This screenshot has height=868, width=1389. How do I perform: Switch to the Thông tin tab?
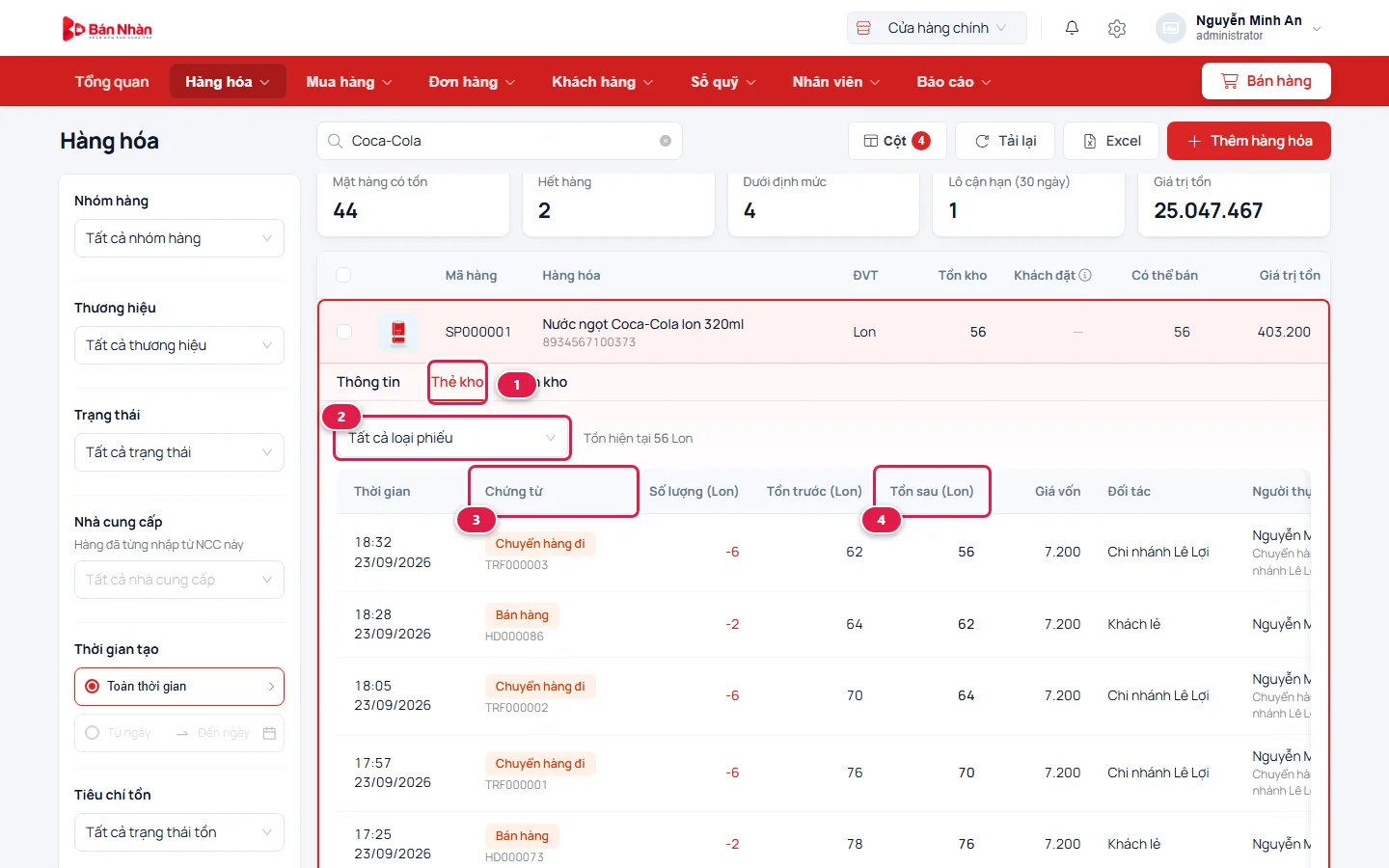click(x=368, y=382)
